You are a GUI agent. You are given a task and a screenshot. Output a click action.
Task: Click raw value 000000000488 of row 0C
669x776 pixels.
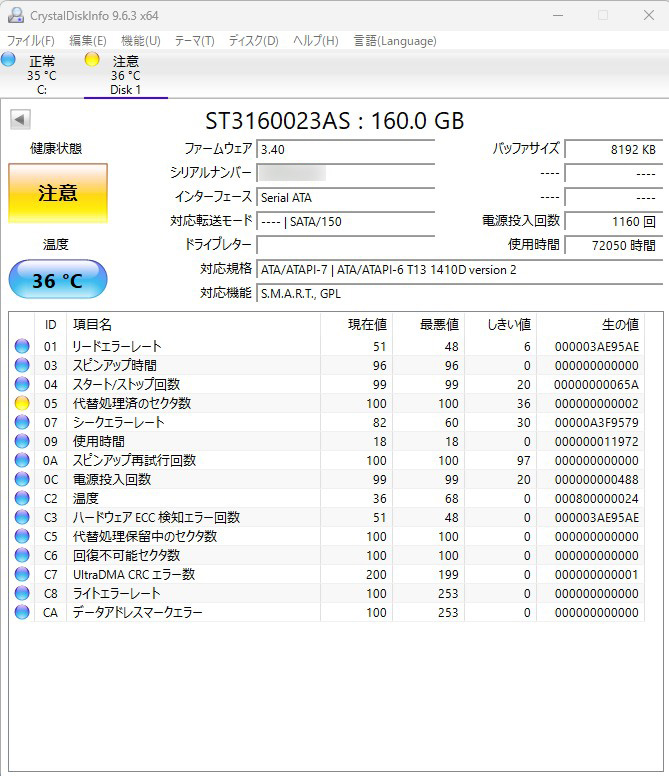tap(597, 480)
